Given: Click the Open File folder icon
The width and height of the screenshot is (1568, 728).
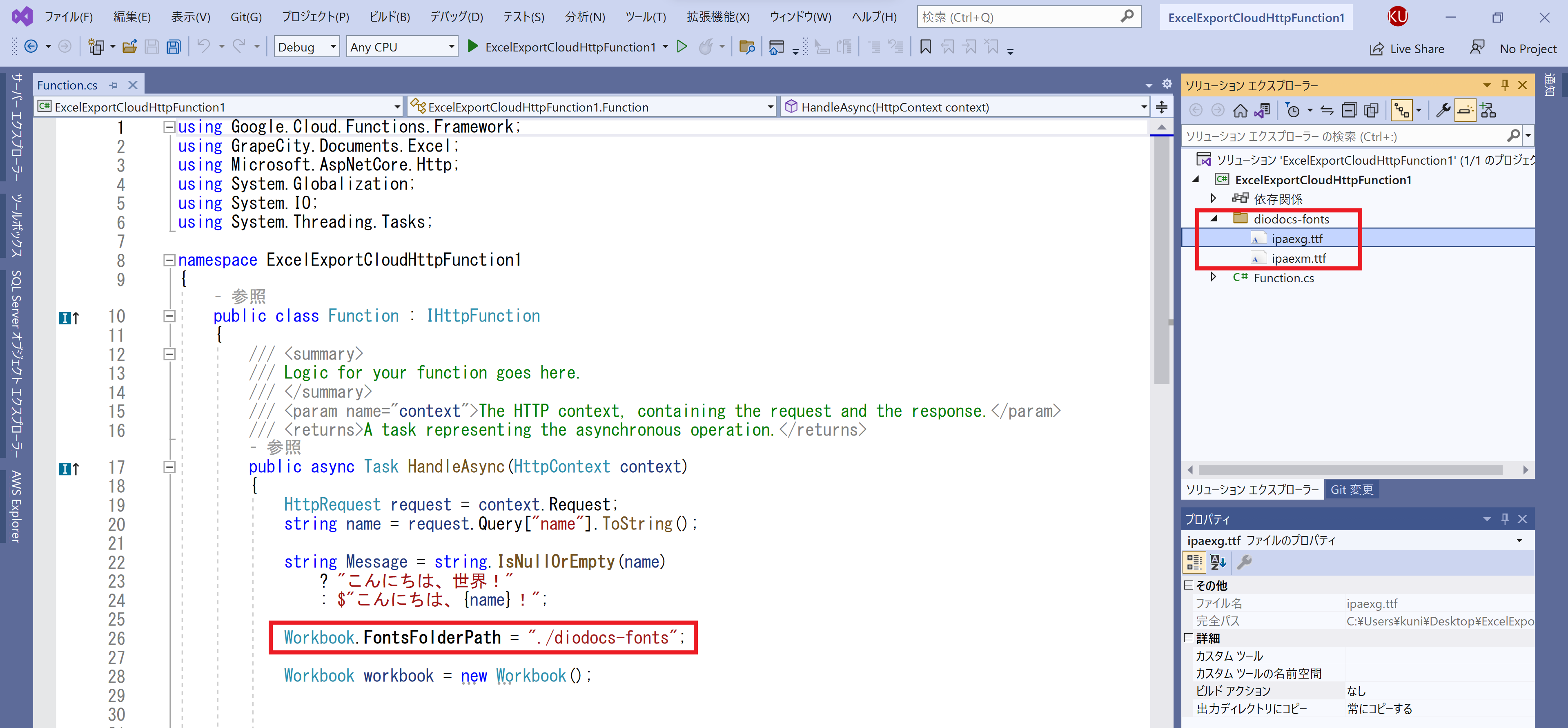Looking at the screenshot, I should 130,46.
